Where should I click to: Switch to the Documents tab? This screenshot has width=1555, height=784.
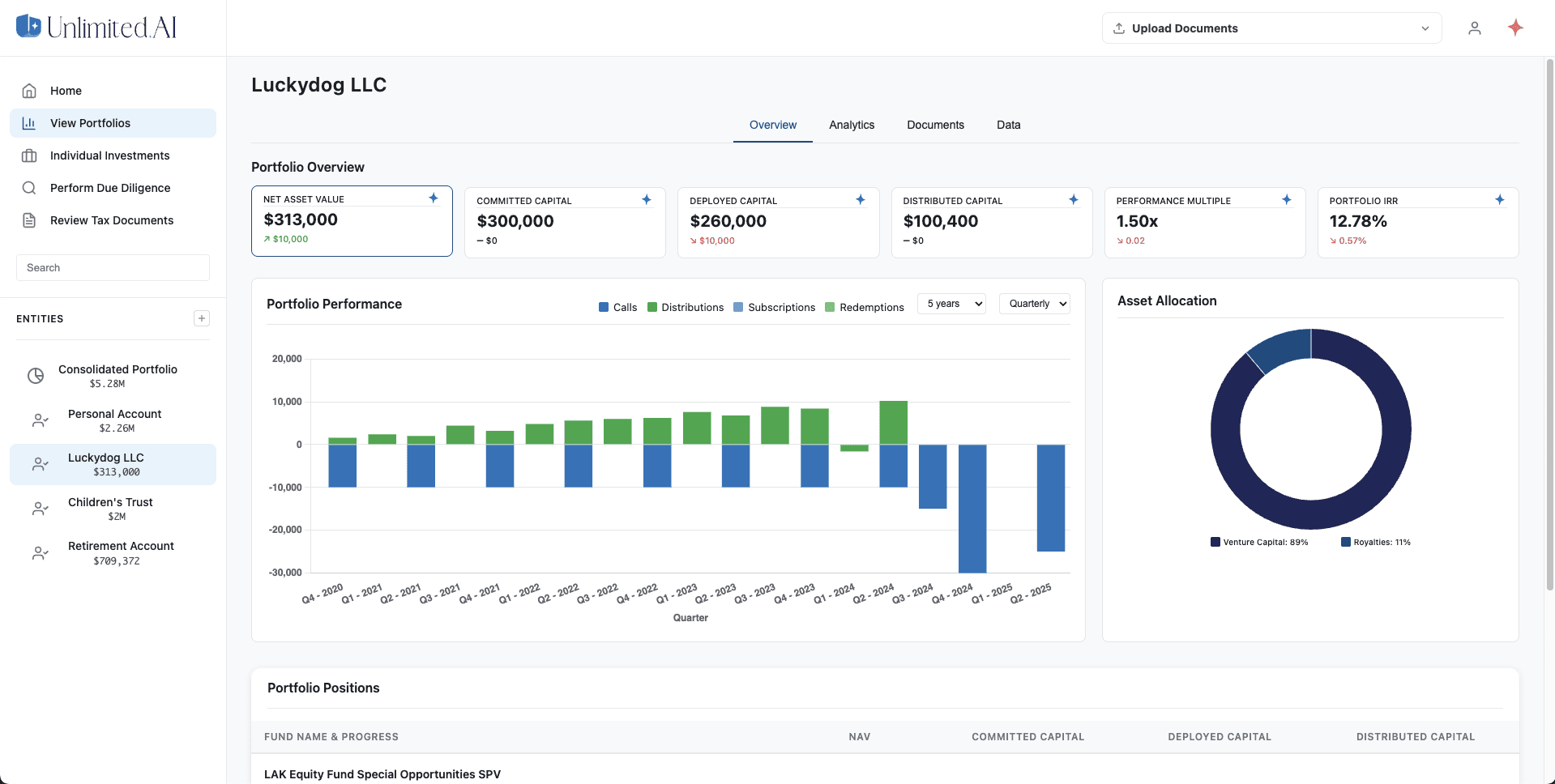pos(936,125)
